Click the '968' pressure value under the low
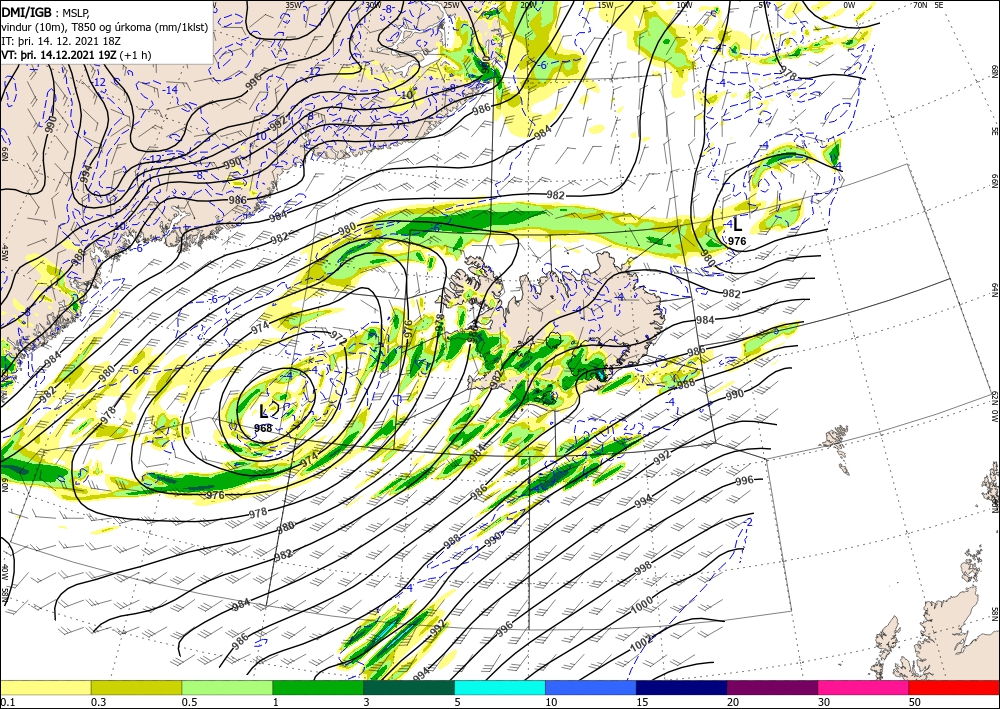1000x709 pixels. pyautogui.click(x=263, y=428)
